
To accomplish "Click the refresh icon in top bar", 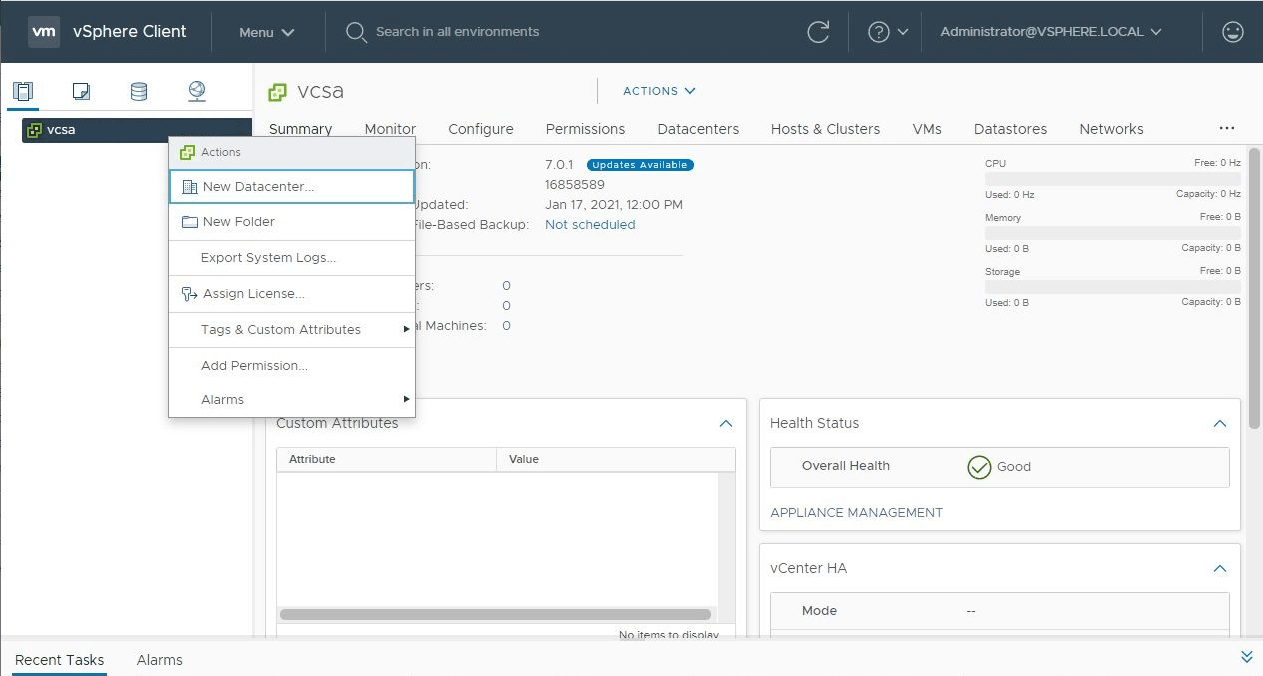I will tap(818, 32).
